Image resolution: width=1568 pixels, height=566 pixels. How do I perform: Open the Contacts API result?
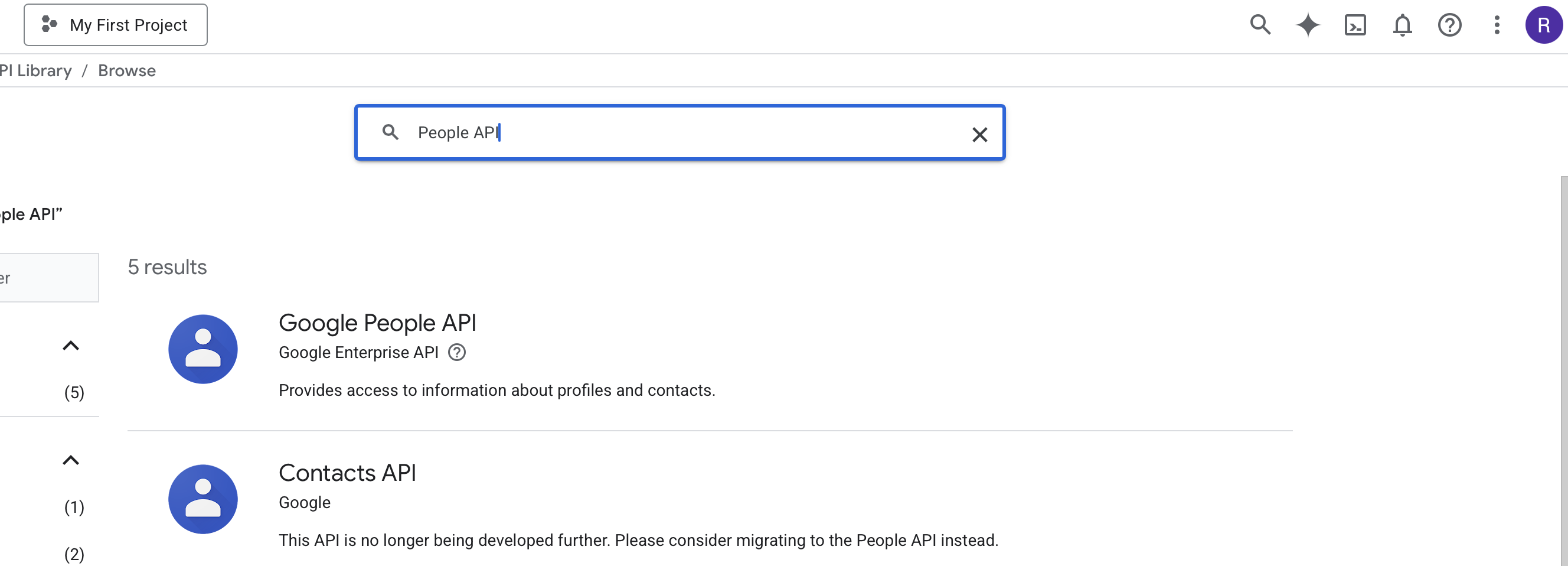coord(348,473)
